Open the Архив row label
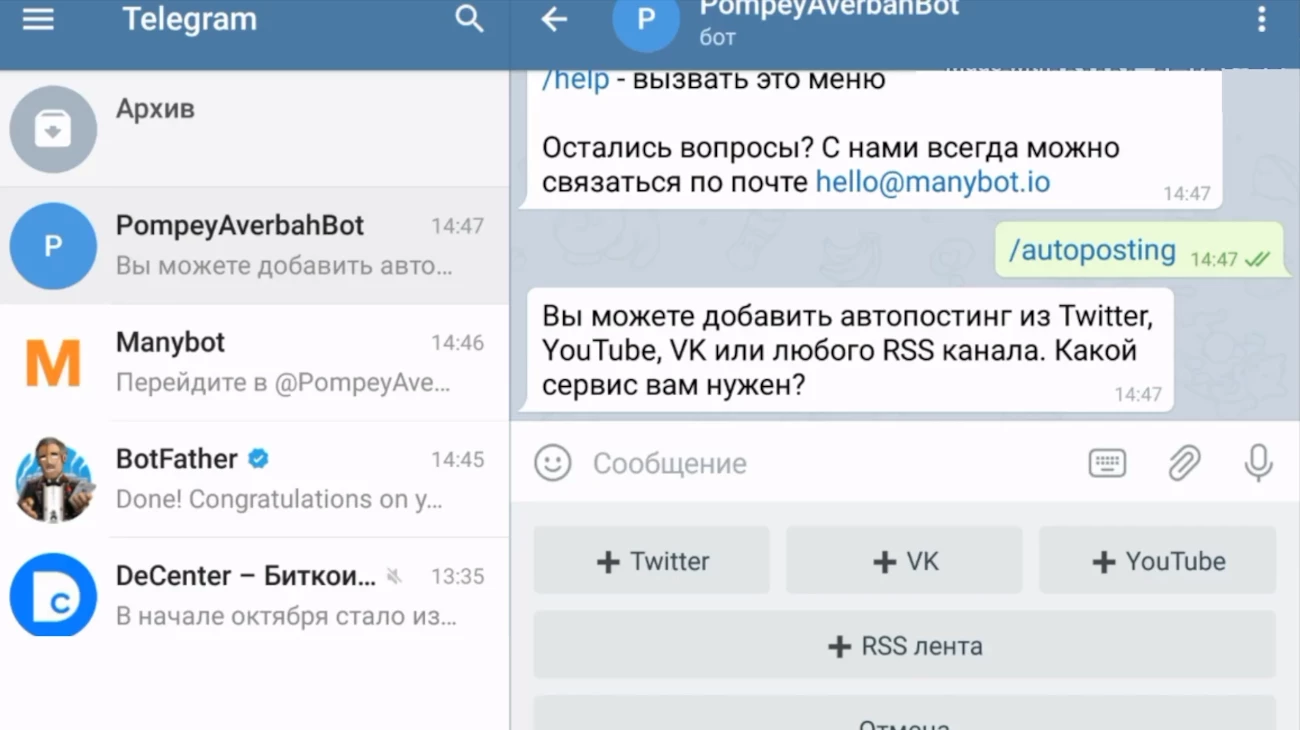This screenshot has width=1300, height=730. (x=155, y=108)
